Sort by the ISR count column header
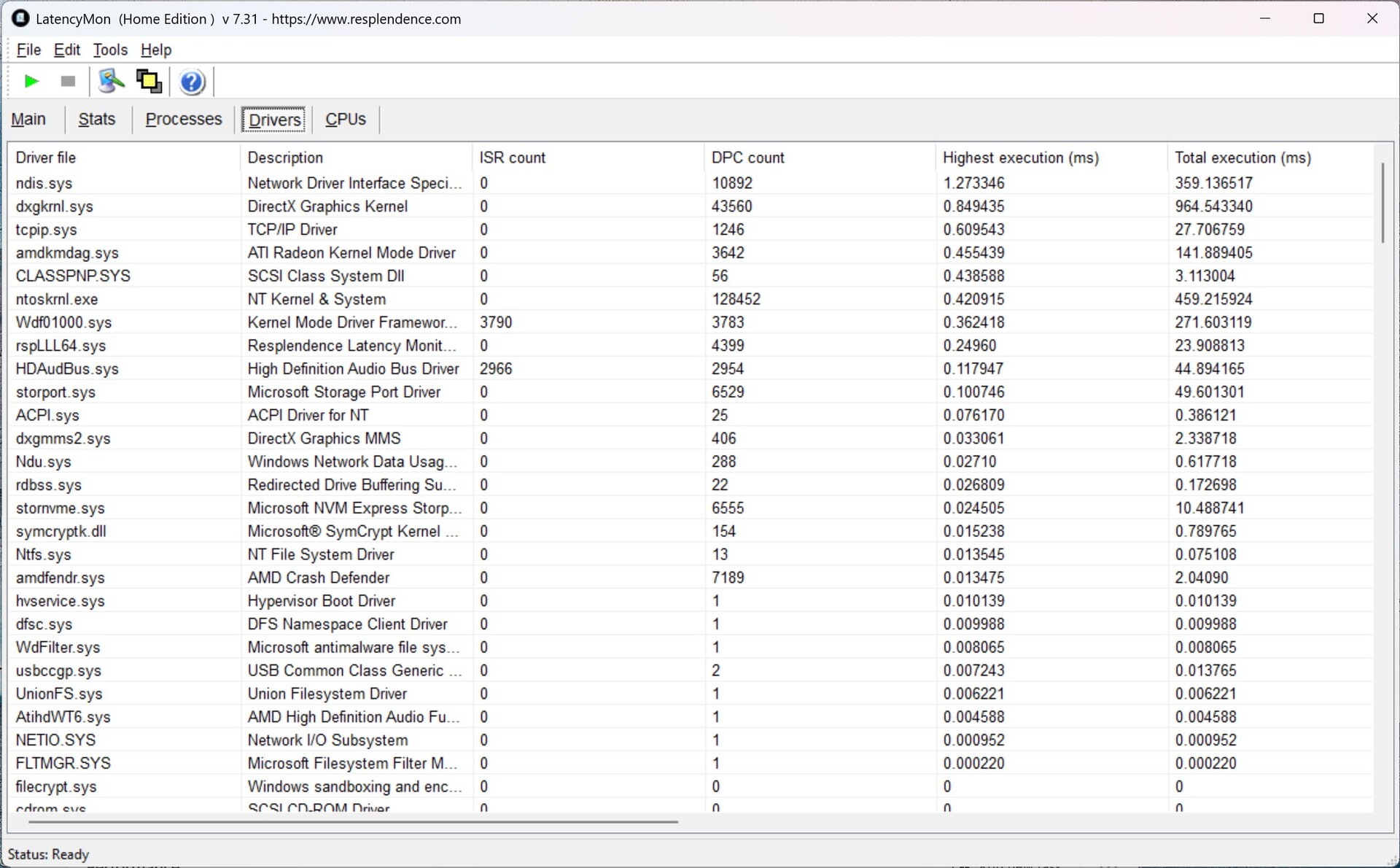This screenshot has width=1400, height=868. point(512,158)
